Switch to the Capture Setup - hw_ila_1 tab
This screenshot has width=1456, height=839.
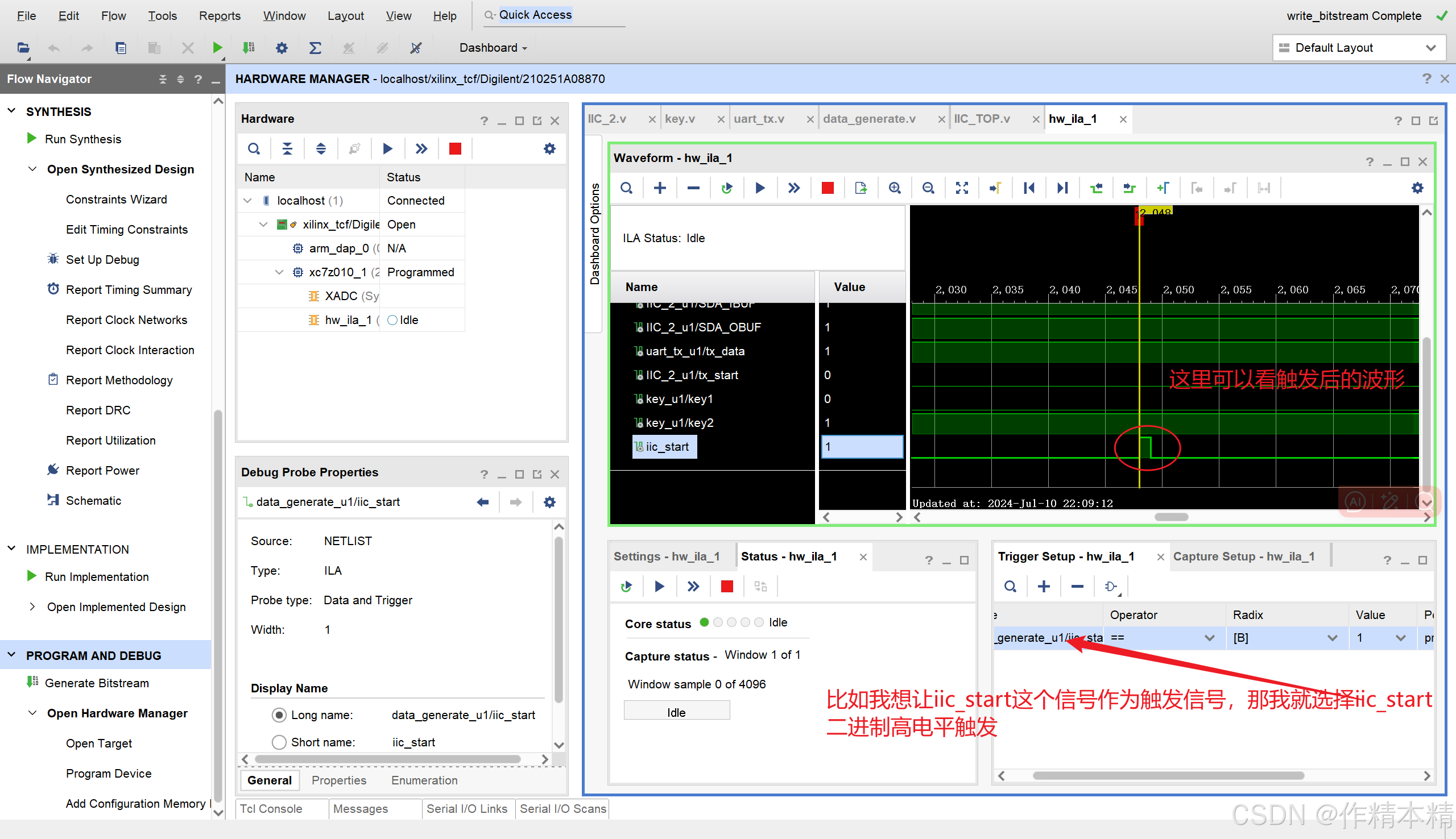1243,556
